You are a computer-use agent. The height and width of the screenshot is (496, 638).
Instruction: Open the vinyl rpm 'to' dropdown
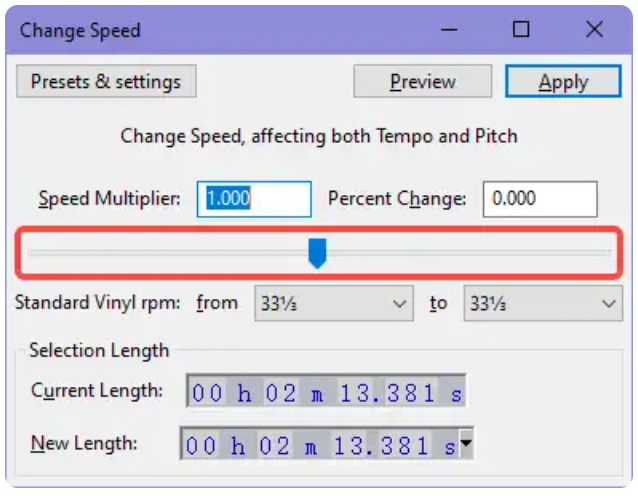tap(543, 304)
